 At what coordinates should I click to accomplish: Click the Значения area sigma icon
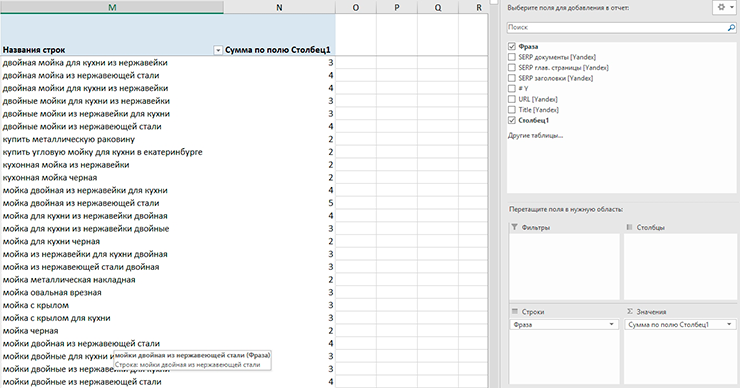(630, 312)
